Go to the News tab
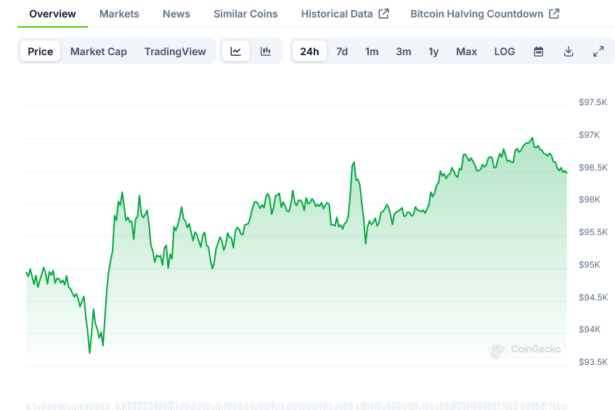This screenshot has height=410, width=615. point(176,14)
